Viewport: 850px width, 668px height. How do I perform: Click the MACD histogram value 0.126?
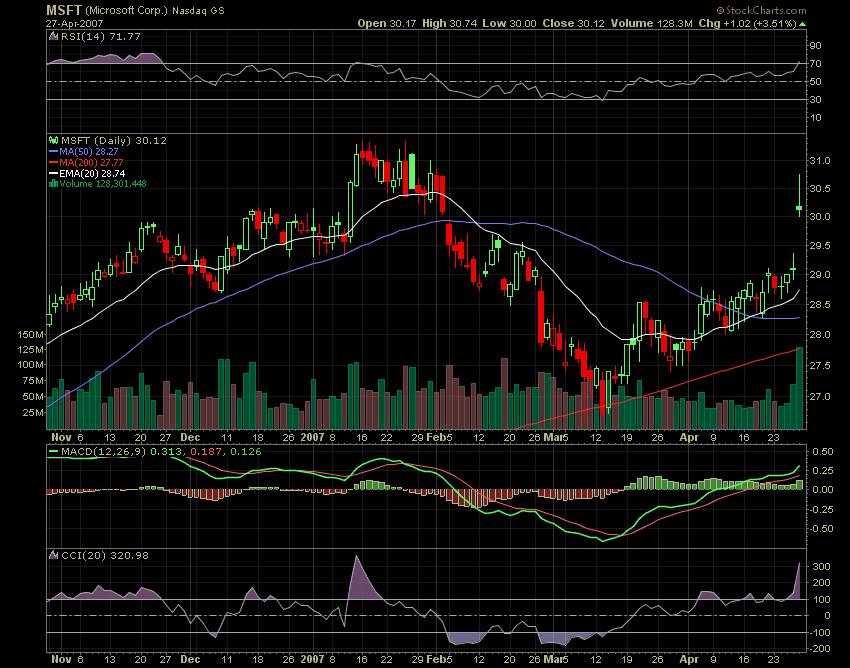click(246, 452)
